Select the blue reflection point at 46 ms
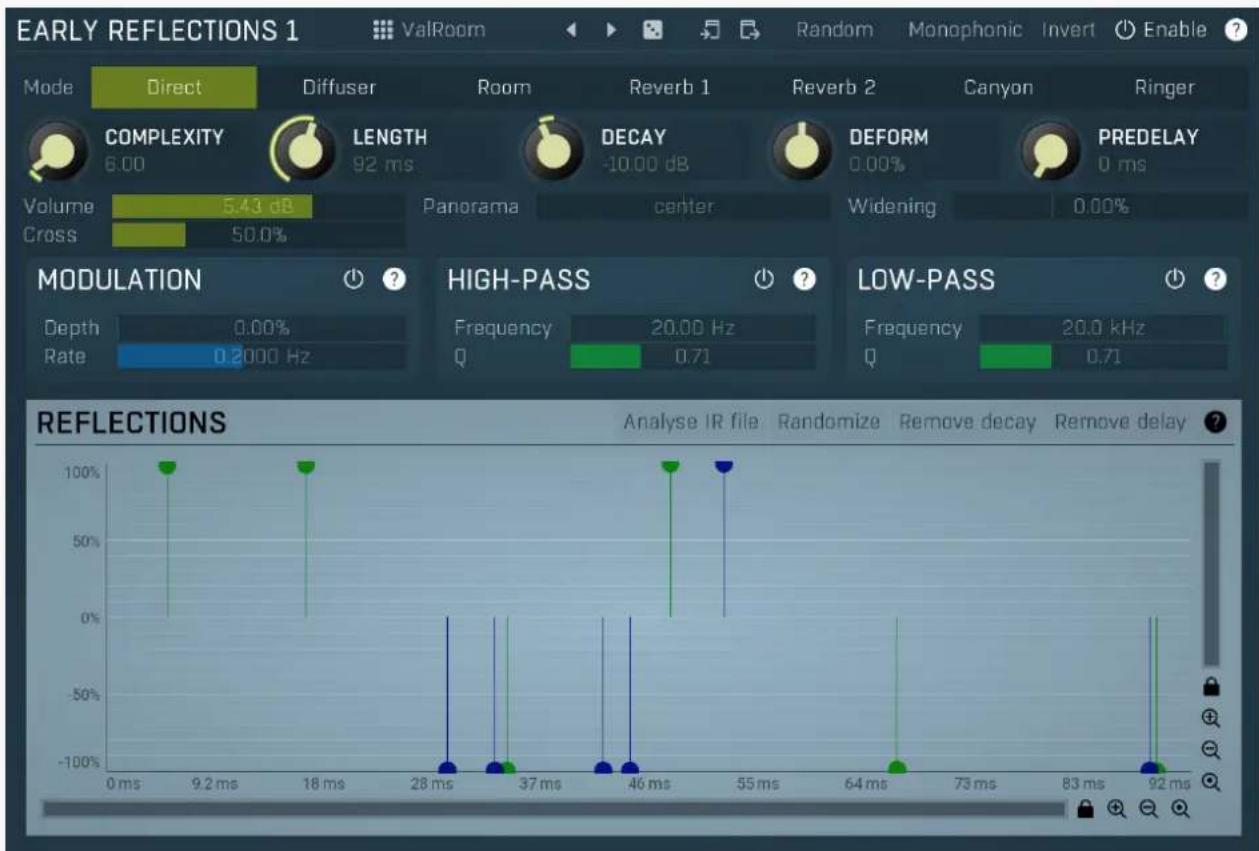The height and width of the screenshot is (851, 1259). [x=629, y=768]
